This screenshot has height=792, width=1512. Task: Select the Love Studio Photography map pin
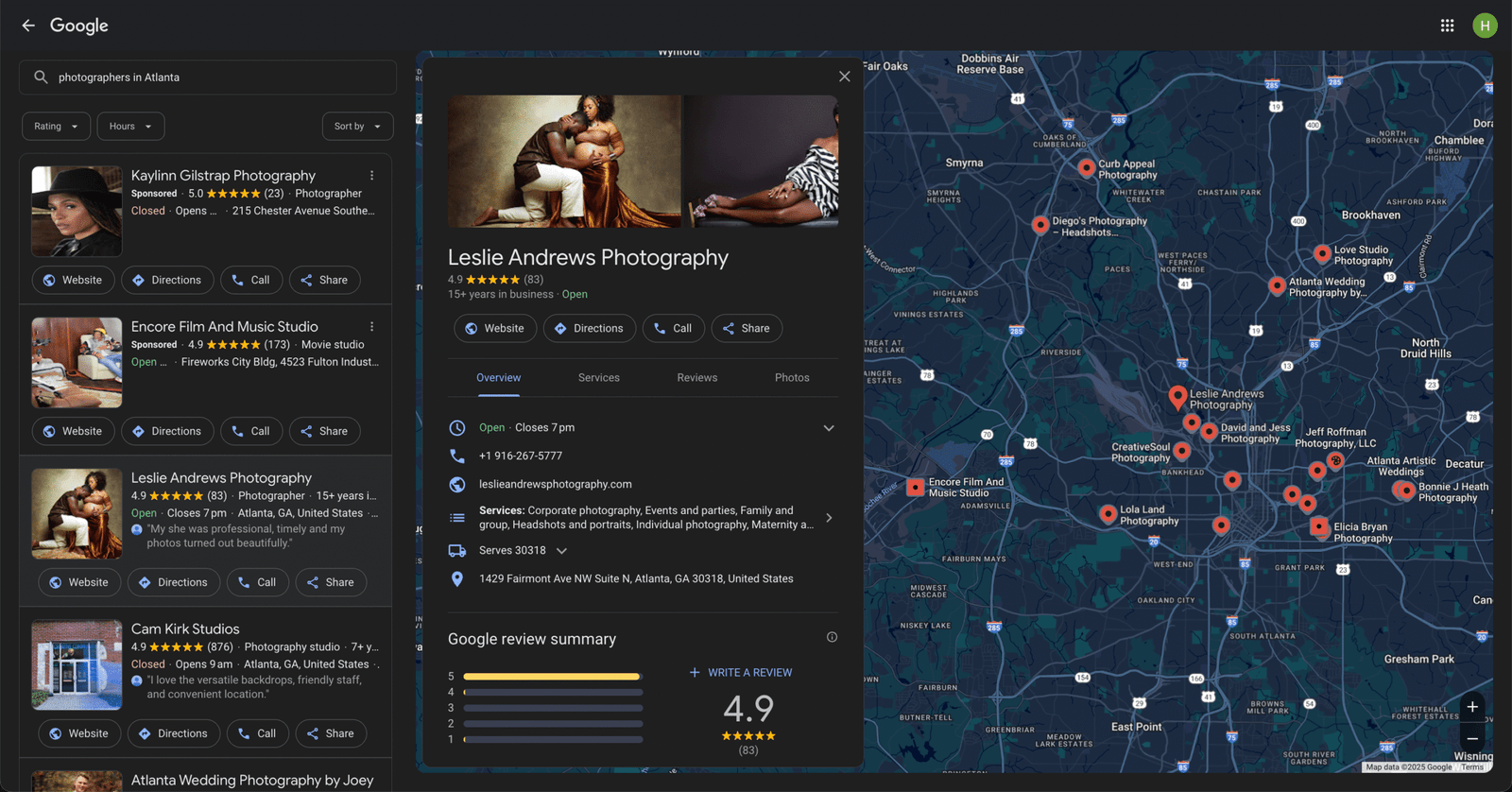point(1322,253)
